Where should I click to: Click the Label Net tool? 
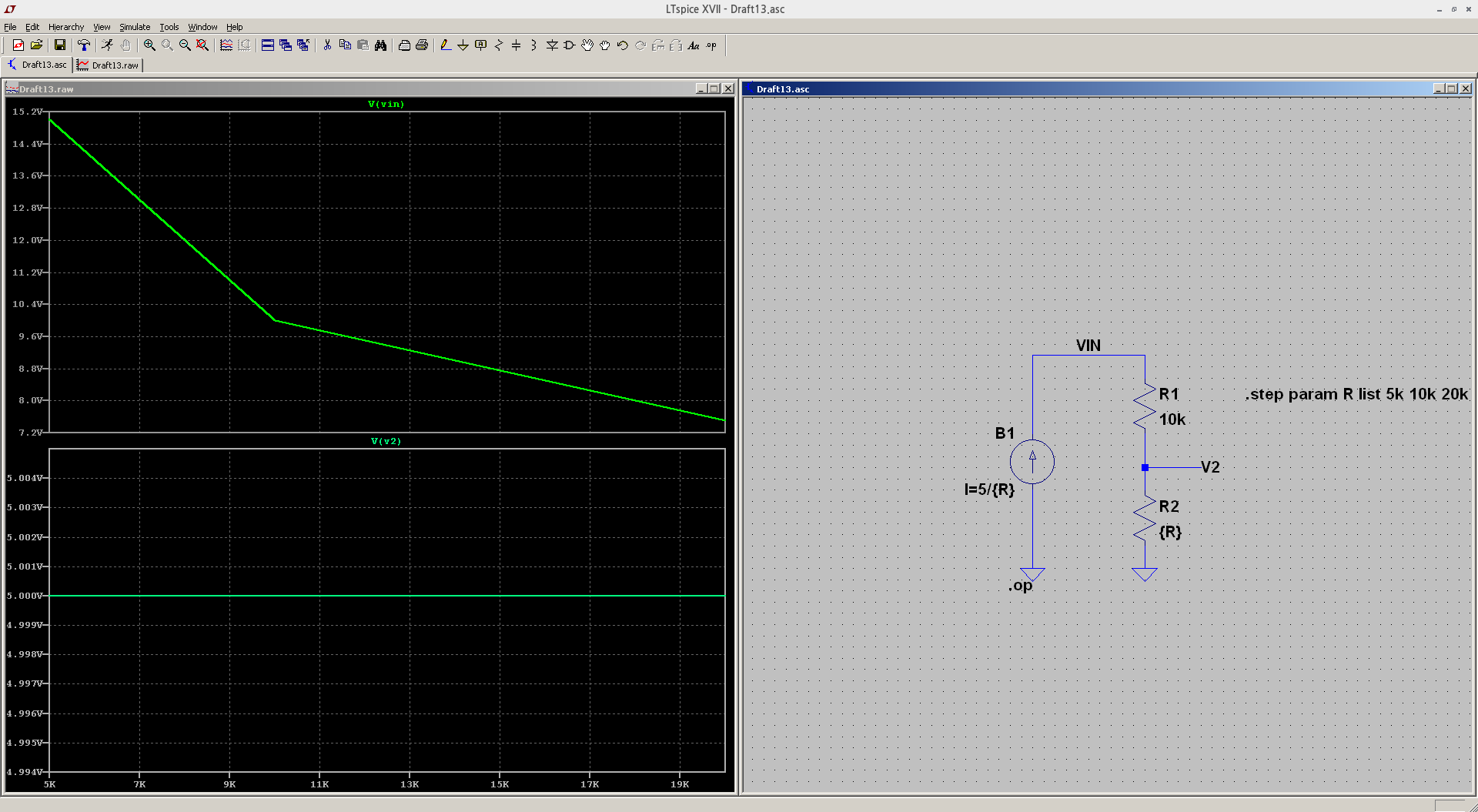point(480,45)
